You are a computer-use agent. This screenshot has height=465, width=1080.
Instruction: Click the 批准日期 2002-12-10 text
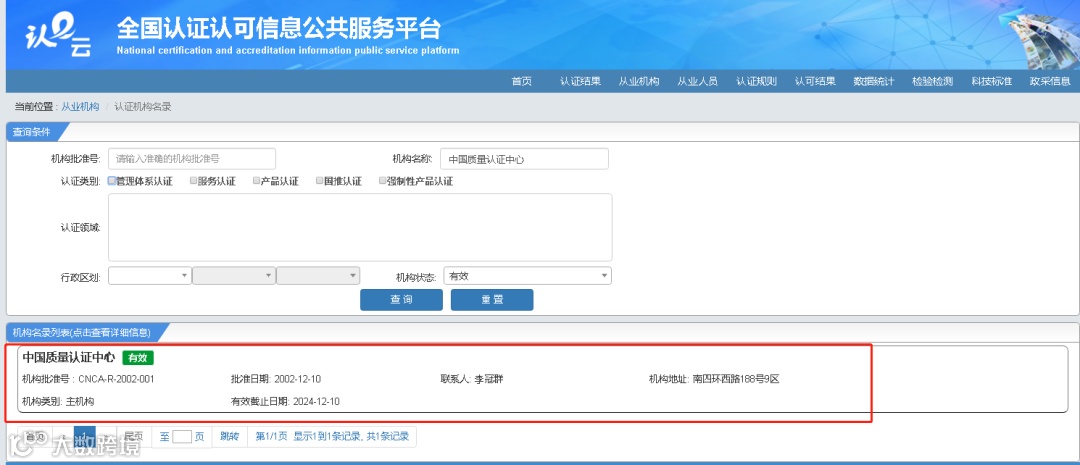pyautogui.click(x=276, y=379)
